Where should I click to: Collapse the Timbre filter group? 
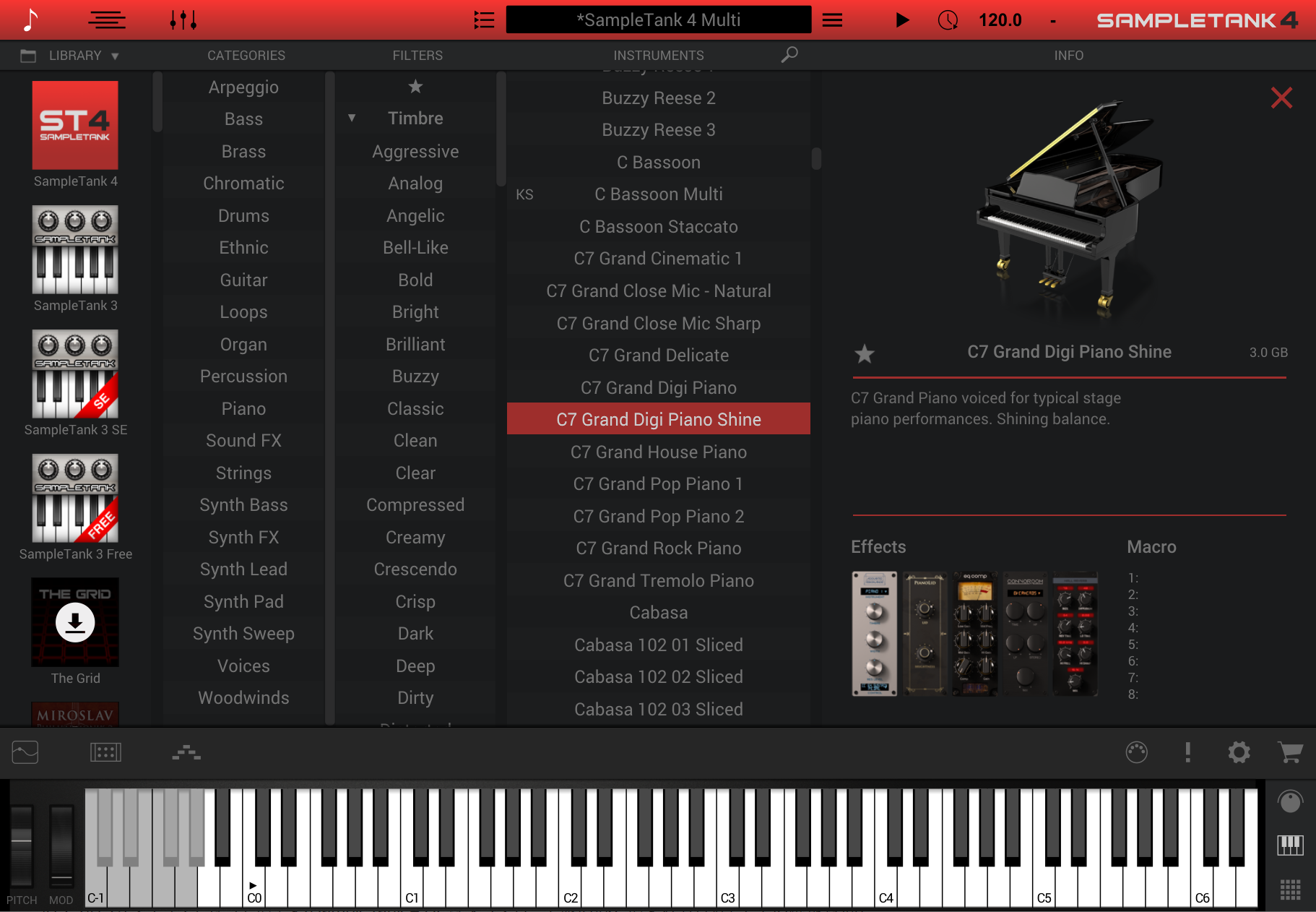[x=352, y=118]
